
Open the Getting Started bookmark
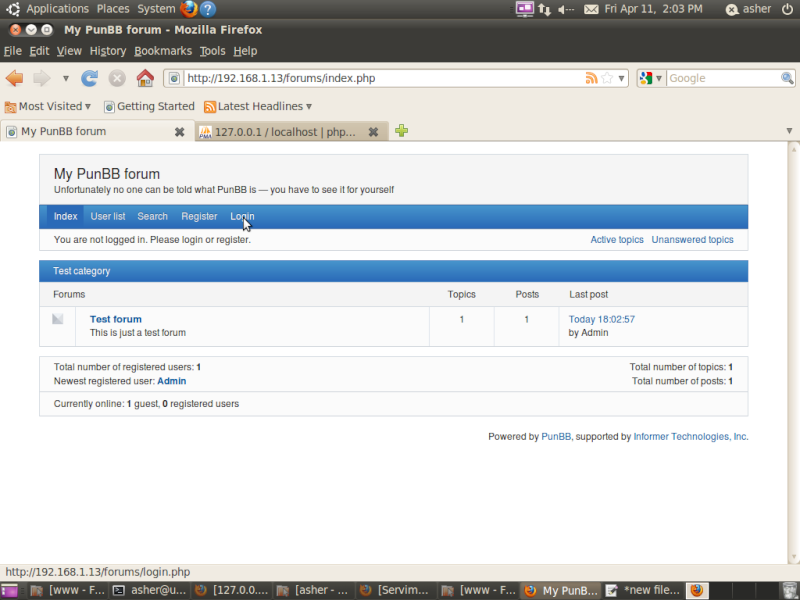click(149, 106)
